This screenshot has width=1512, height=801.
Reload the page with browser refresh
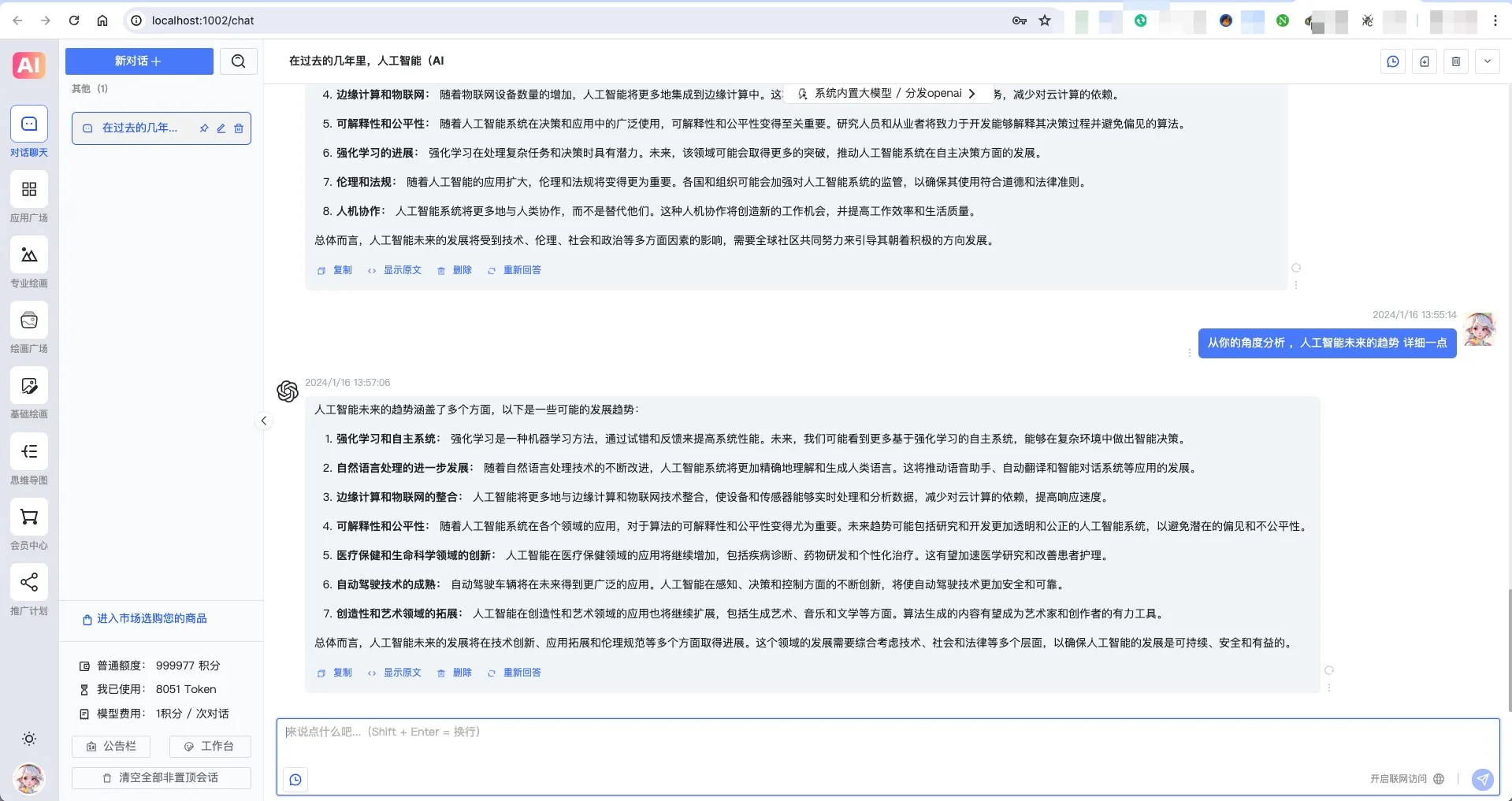74,20
